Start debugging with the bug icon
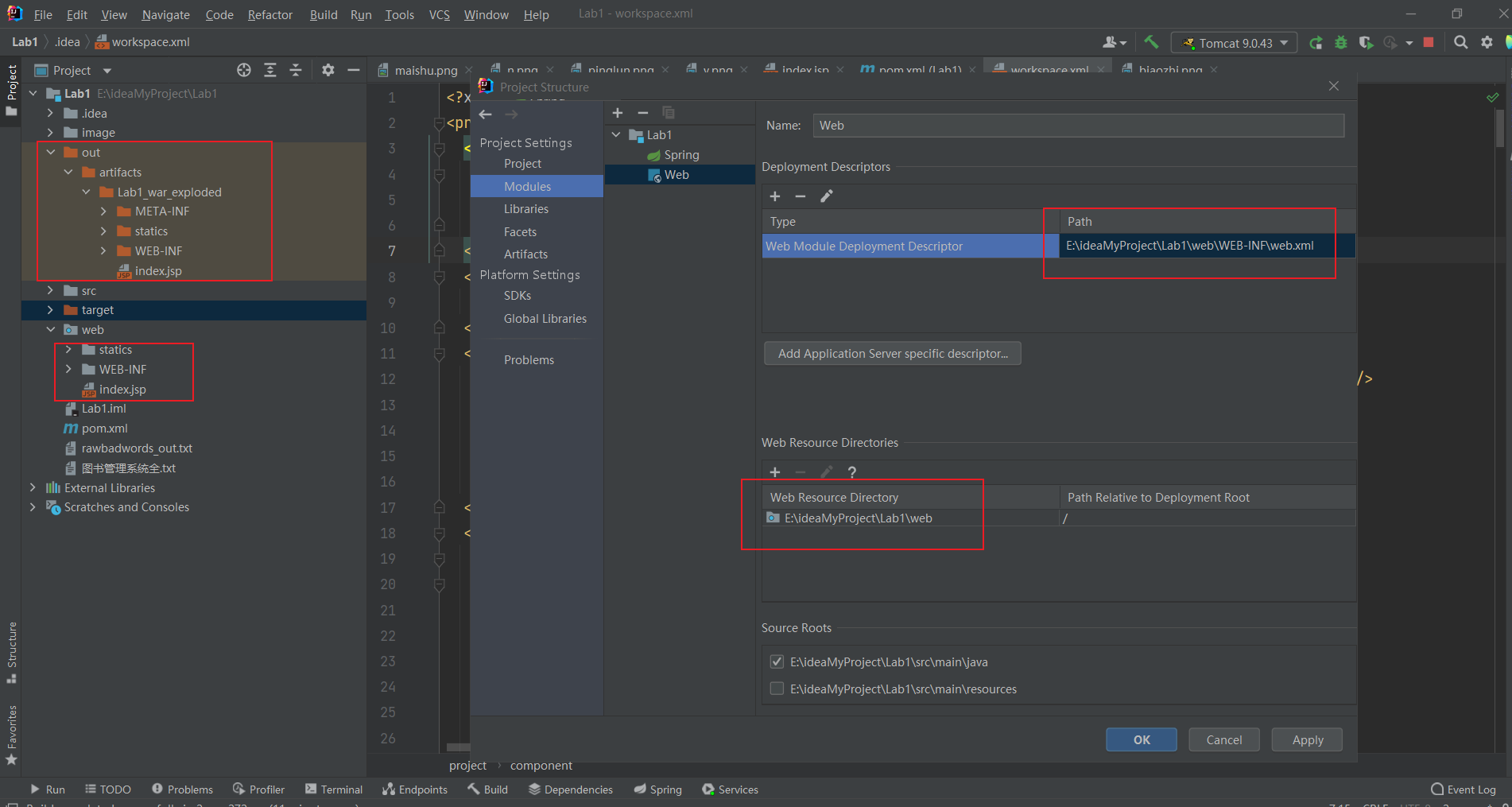Viewport: 1512px width, 807px height. coord(1342,42)
